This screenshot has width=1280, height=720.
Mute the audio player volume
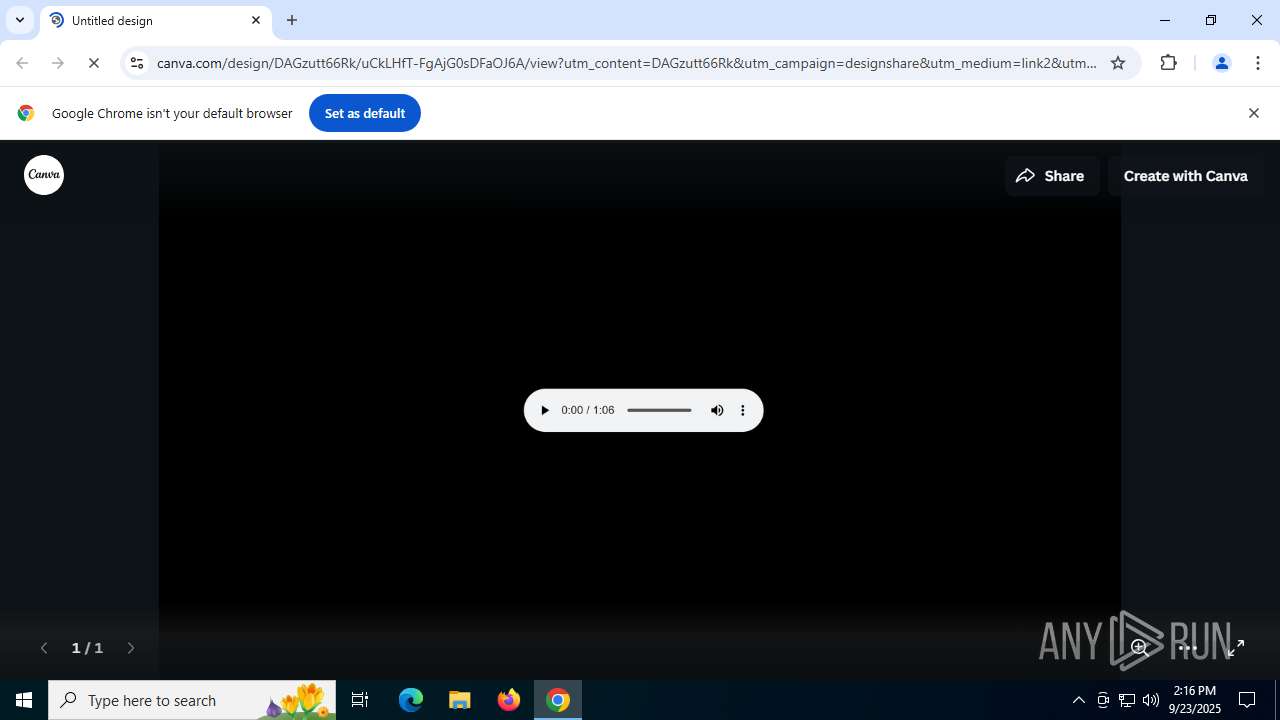[717, 410]
